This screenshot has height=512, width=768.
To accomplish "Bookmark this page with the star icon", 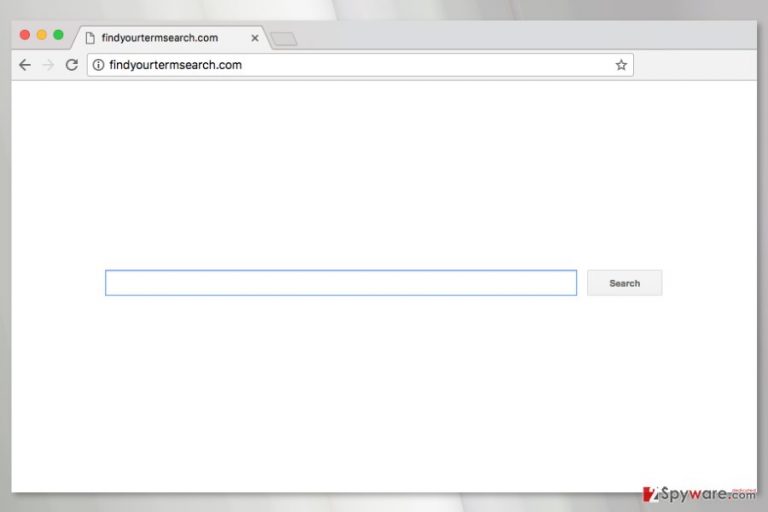I will coord(621,65).
